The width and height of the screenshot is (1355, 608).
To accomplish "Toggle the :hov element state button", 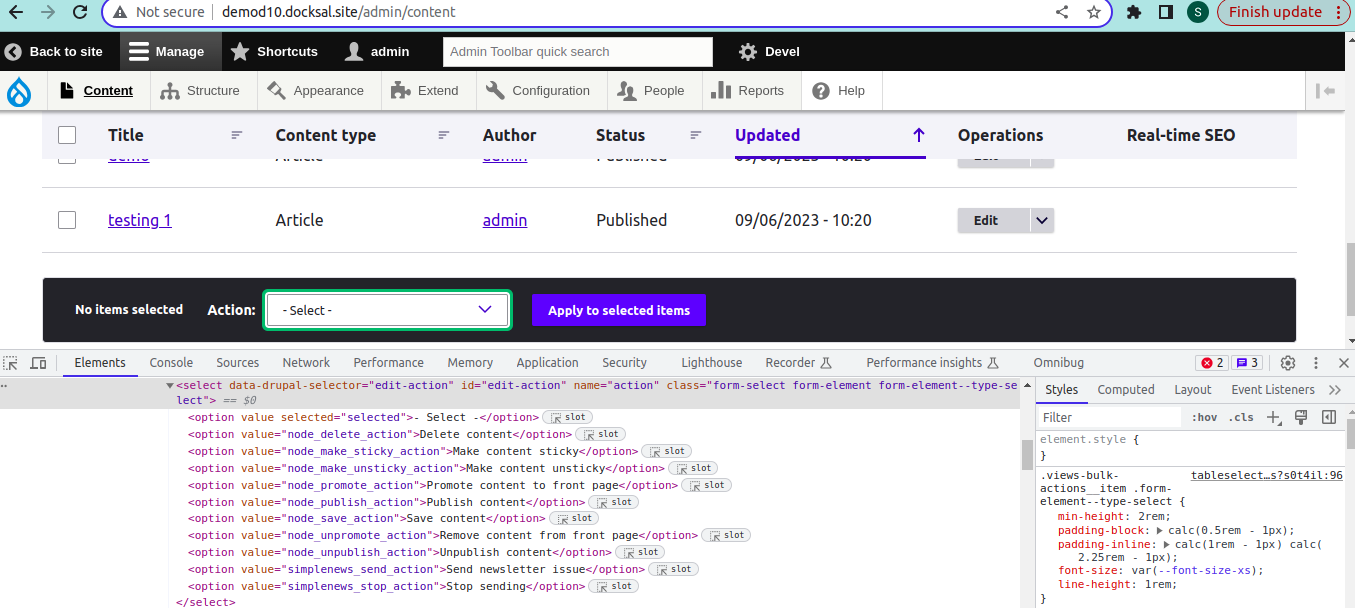I will click(1206, 418).
